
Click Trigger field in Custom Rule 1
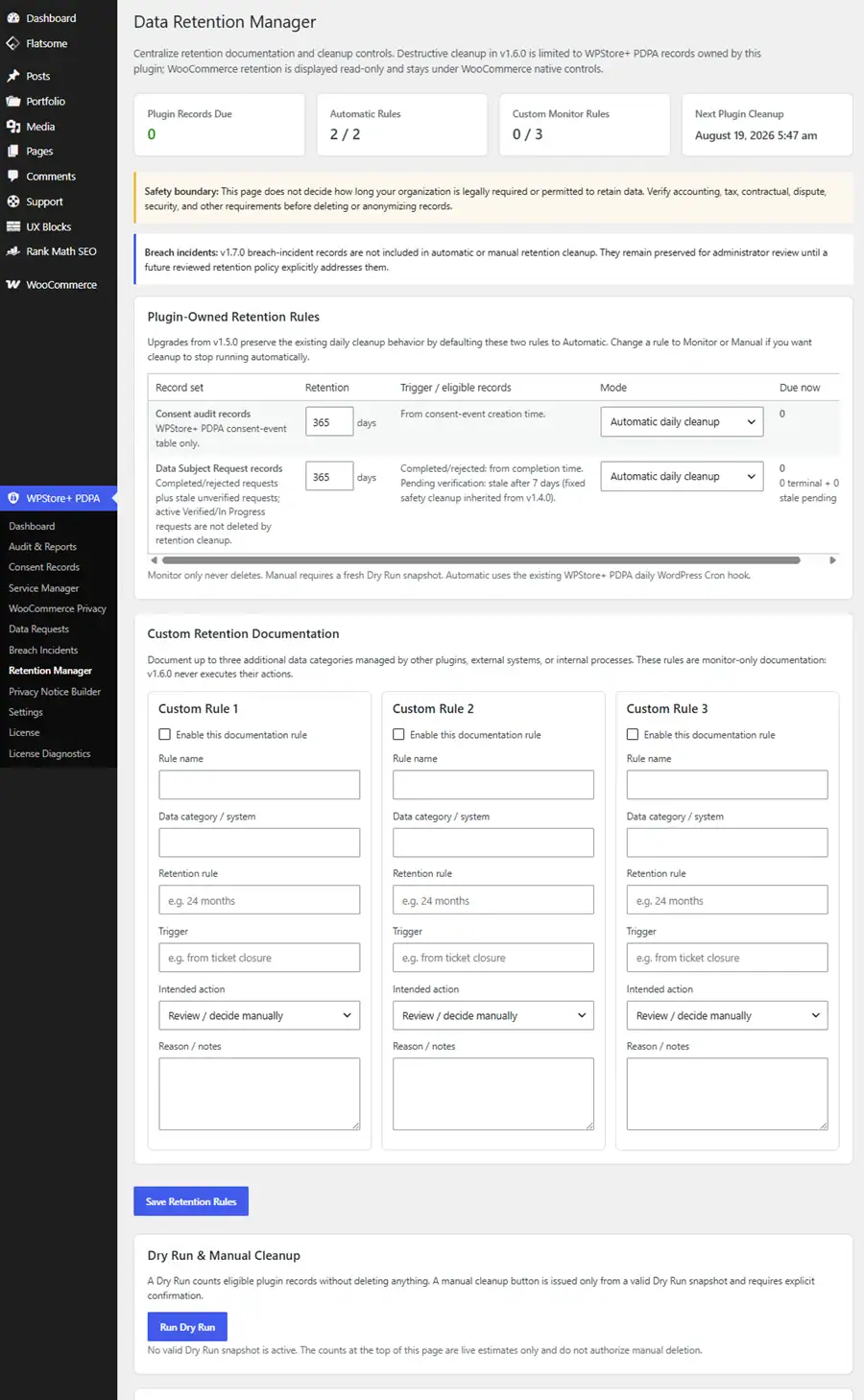(x=259, y=958)
